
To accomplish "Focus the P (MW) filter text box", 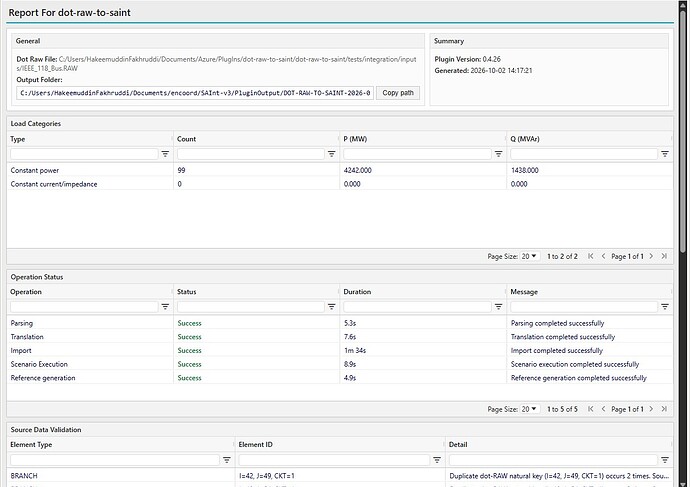I will click(417, 154).
